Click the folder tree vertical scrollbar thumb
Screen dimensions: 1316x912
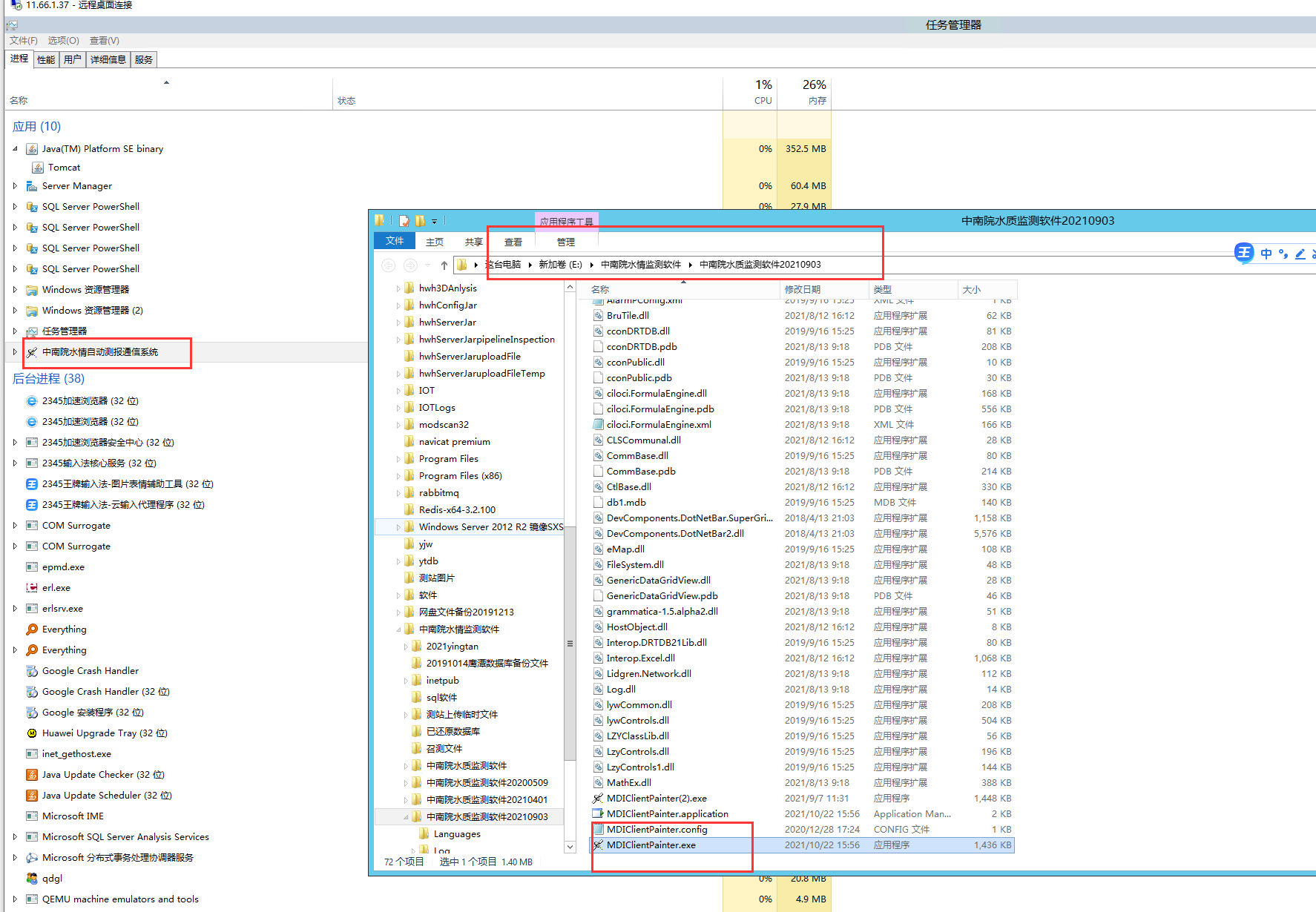570,644
